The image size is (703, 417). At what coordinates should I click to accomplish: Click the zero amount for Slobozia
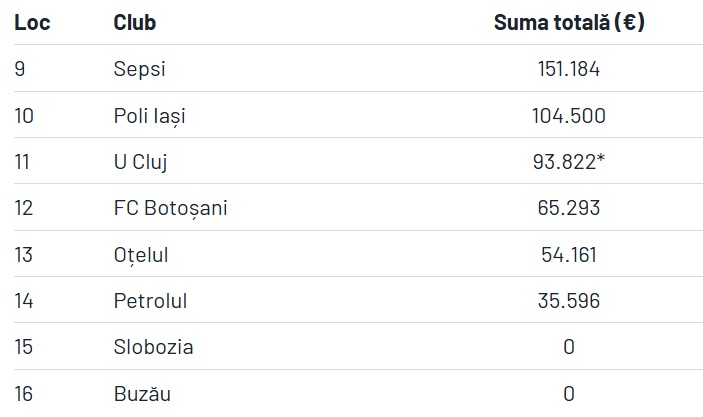click(x=569, y=347)
